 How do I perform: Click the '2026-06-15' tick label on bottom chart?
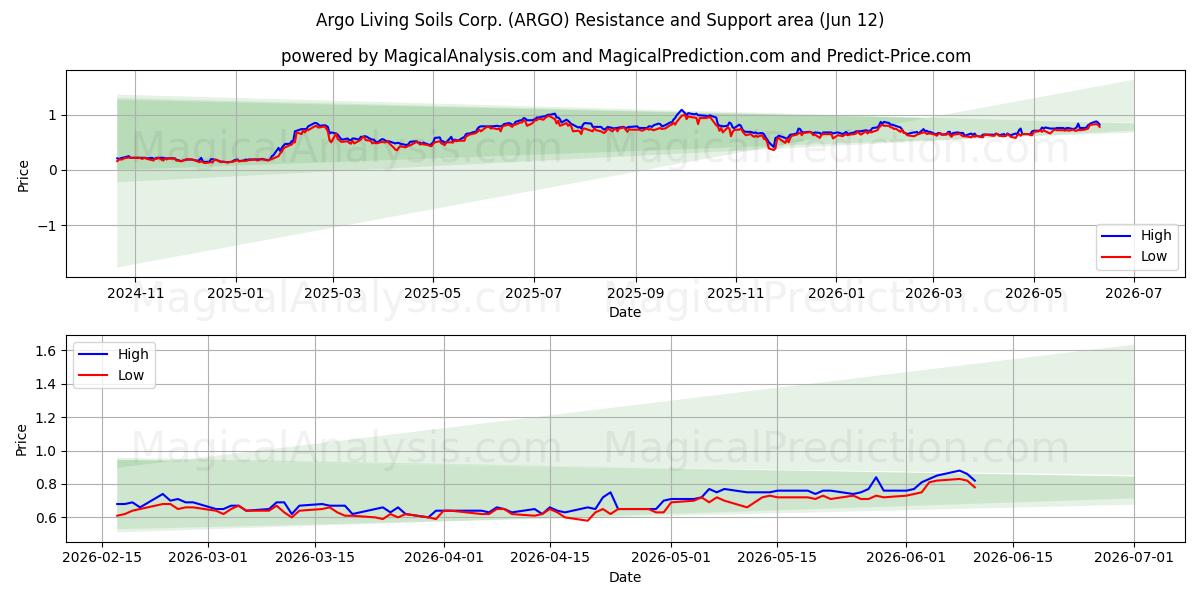pyautogui.click(x=1013, y=559)
